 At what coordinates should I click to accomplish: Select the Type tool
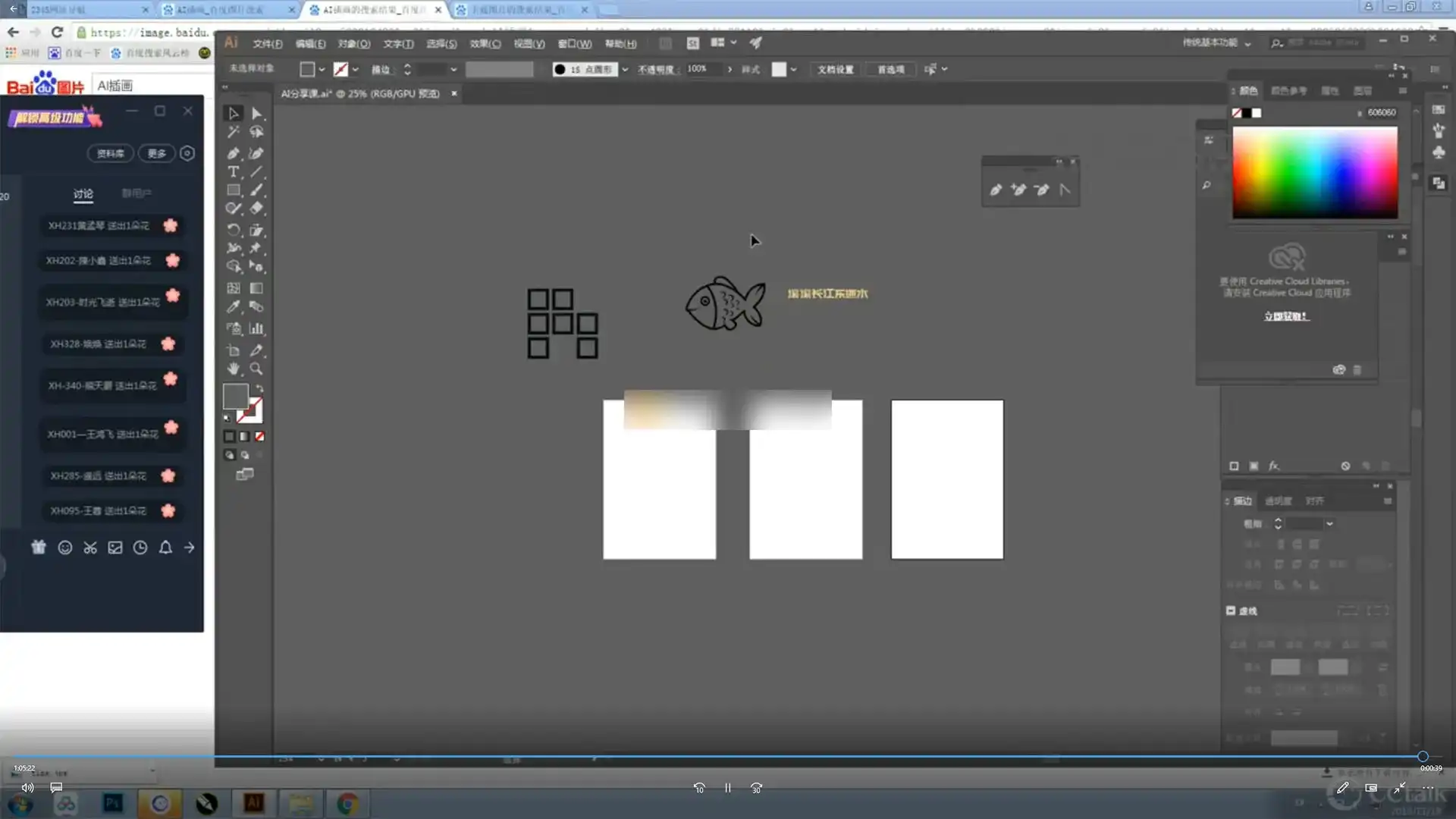pos(233,172)
